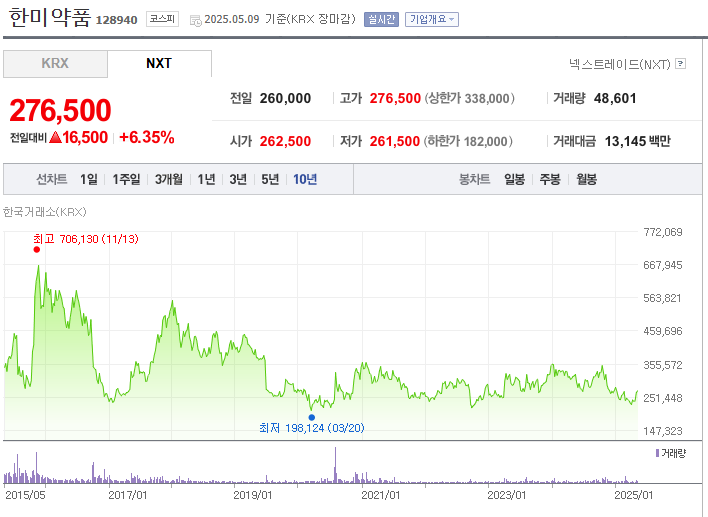Click the red up-triangle beside 16,500
Screen dimensions: 708x517
tap(55, 137)
